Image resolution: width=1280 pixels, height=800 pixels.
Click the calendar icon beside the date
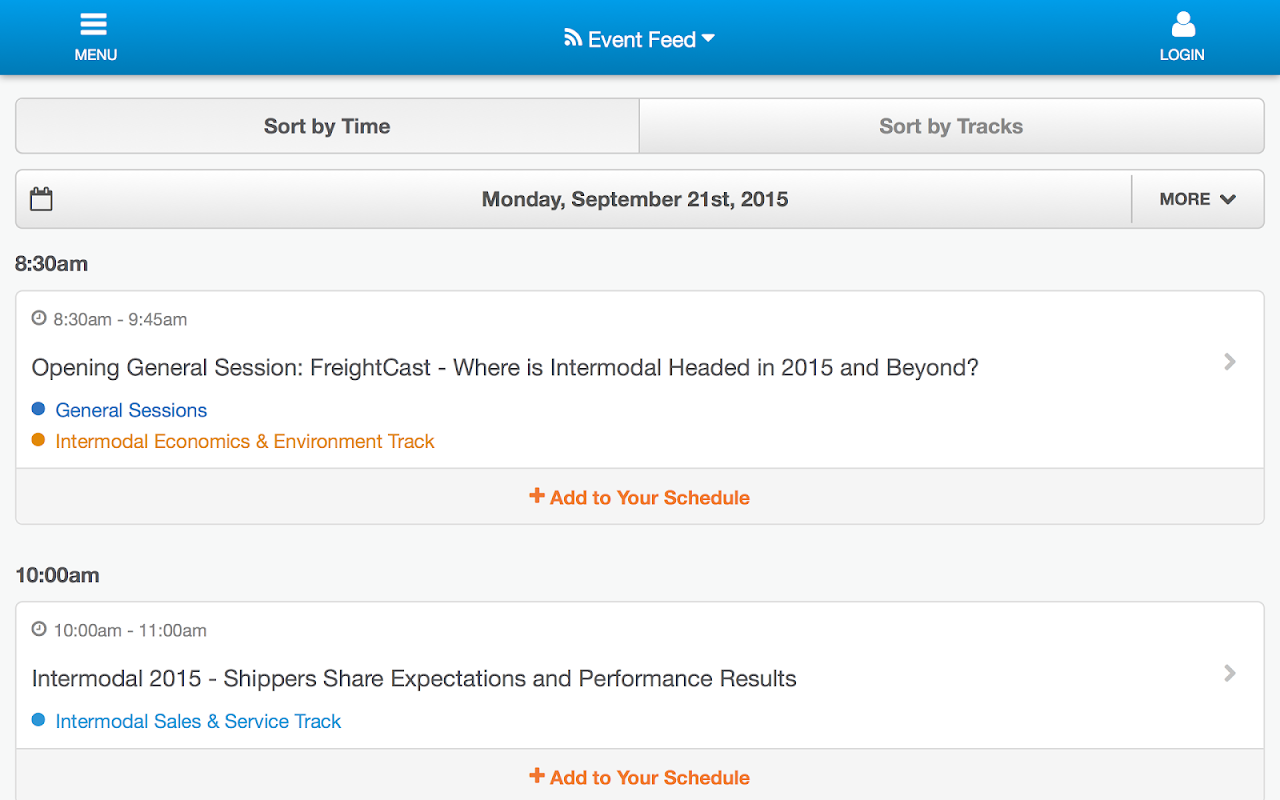click(x=41, y=199)
